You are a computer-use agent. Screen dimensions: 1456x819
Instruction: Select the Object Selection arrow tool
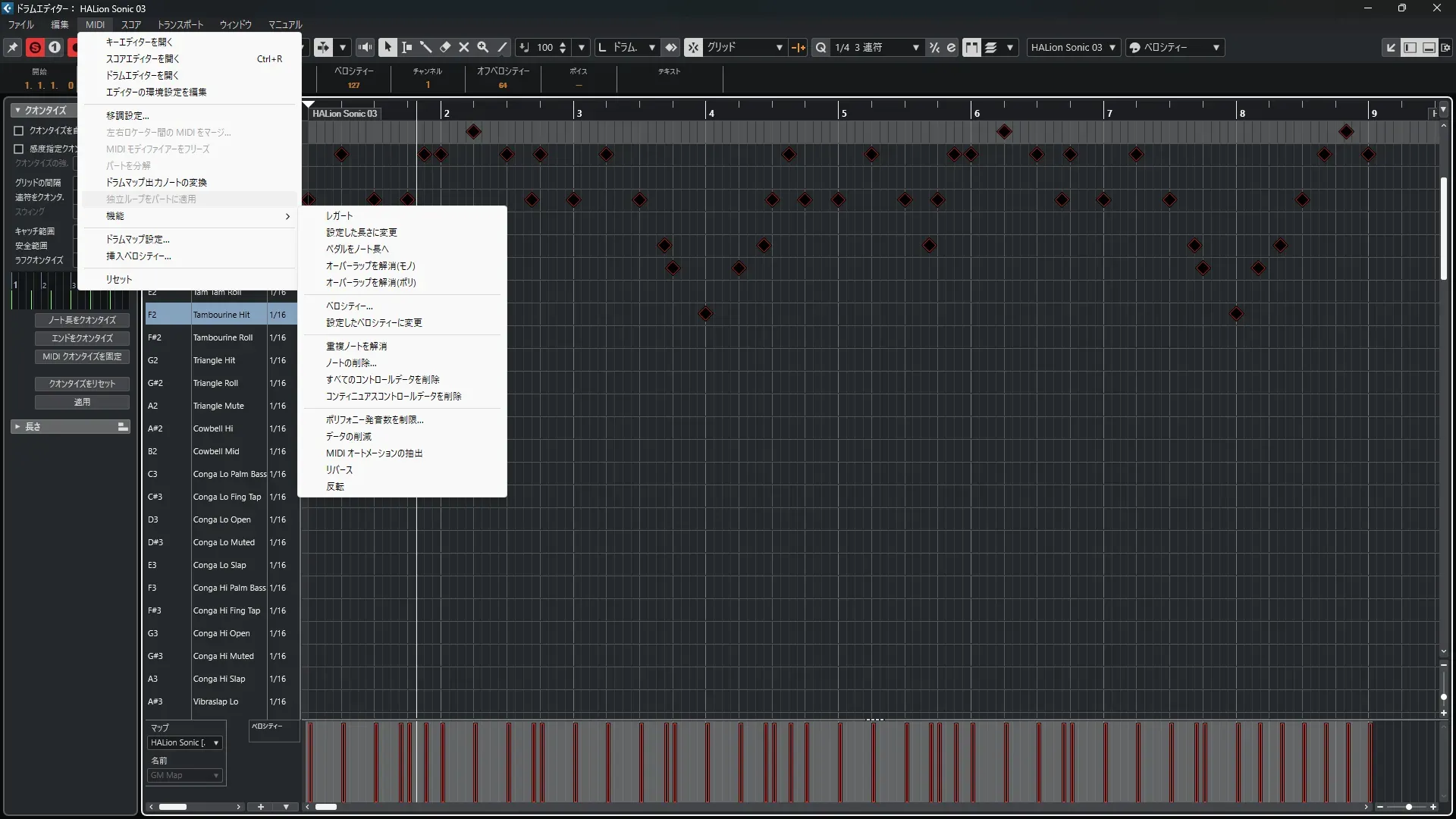(x=388, y=47)
